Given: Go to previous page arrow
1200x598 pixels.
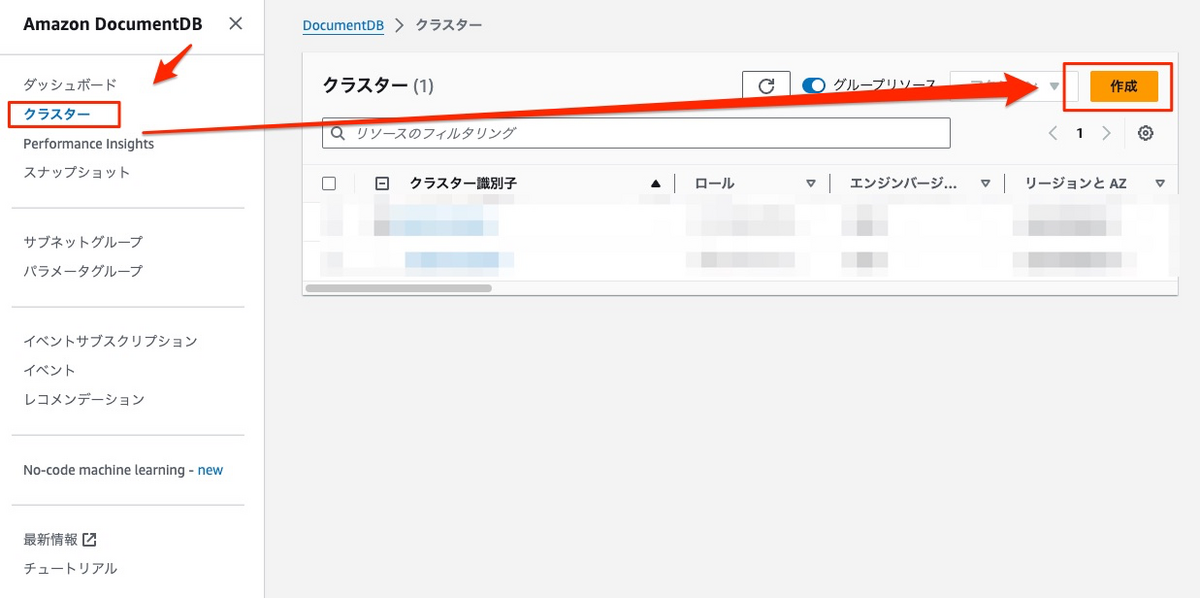Looking at the screenshot, I should click(x=1053, y=133).
